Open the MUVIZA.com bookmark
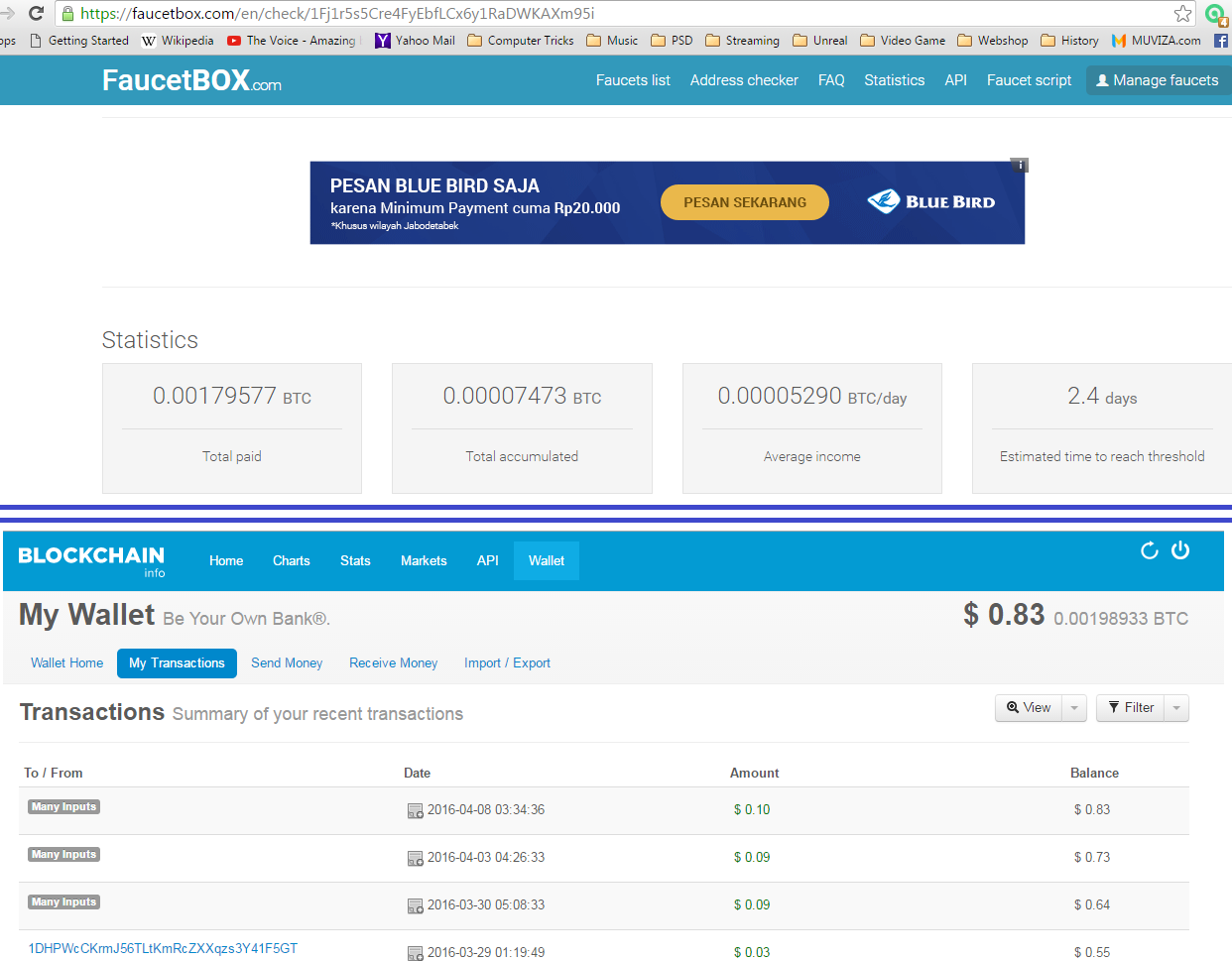The height and width of the screenshot is (961, 1232). click(x=1157, y=41)
